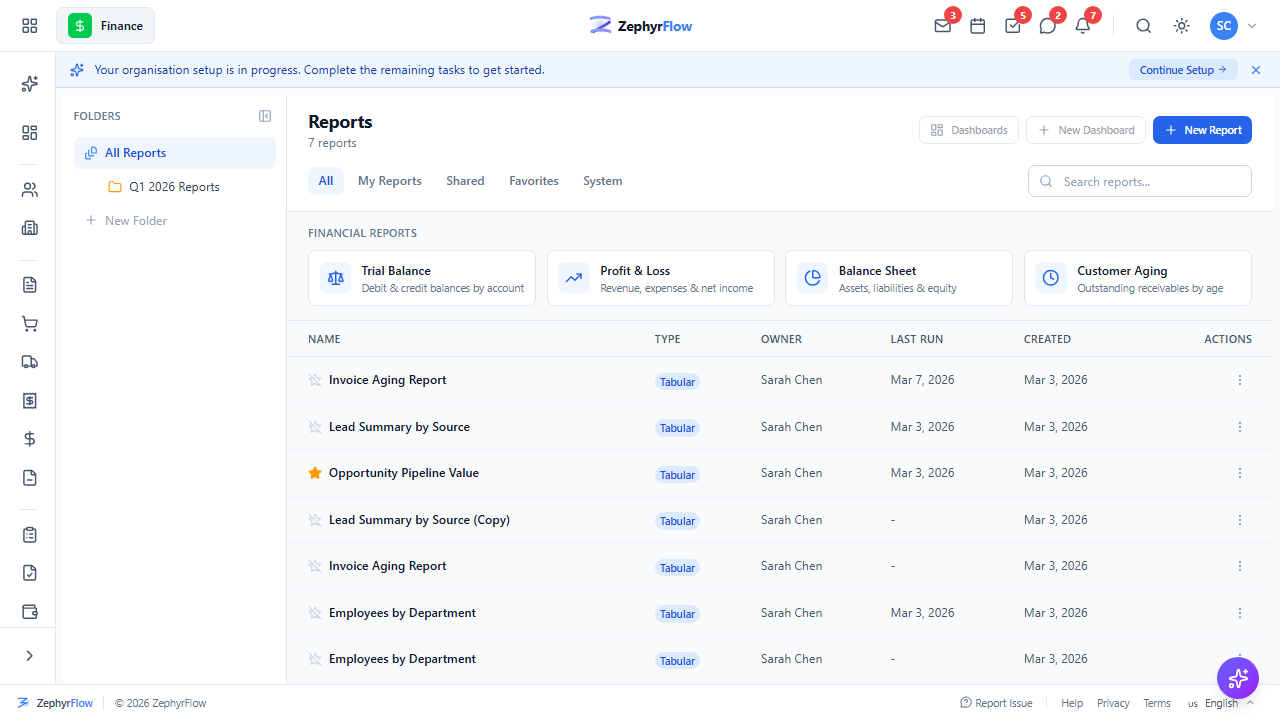
Task: Favorite Invoice Aging Report run Mar 7, 2026
Action: tap(315, 380)
